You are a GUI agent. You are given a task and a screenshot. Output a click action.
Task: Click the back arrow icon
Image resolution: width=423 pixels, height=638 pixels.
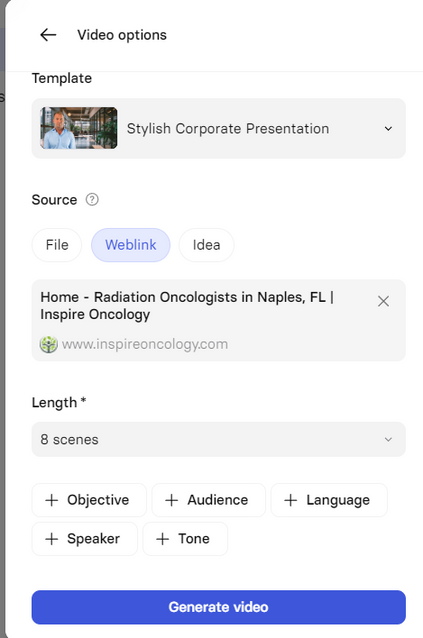pos(48,35)
